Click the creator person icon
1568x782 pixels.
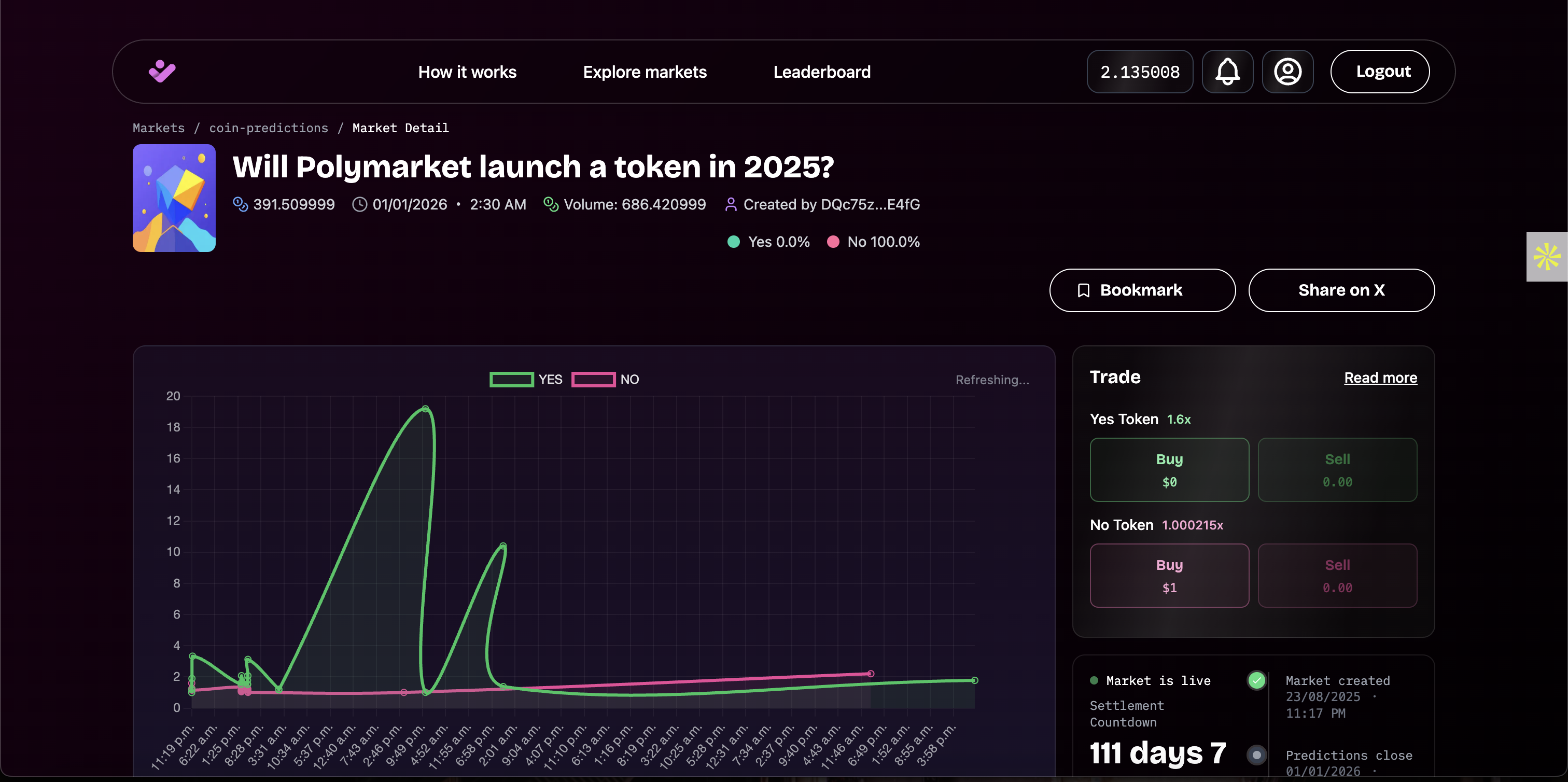(731, 204)
